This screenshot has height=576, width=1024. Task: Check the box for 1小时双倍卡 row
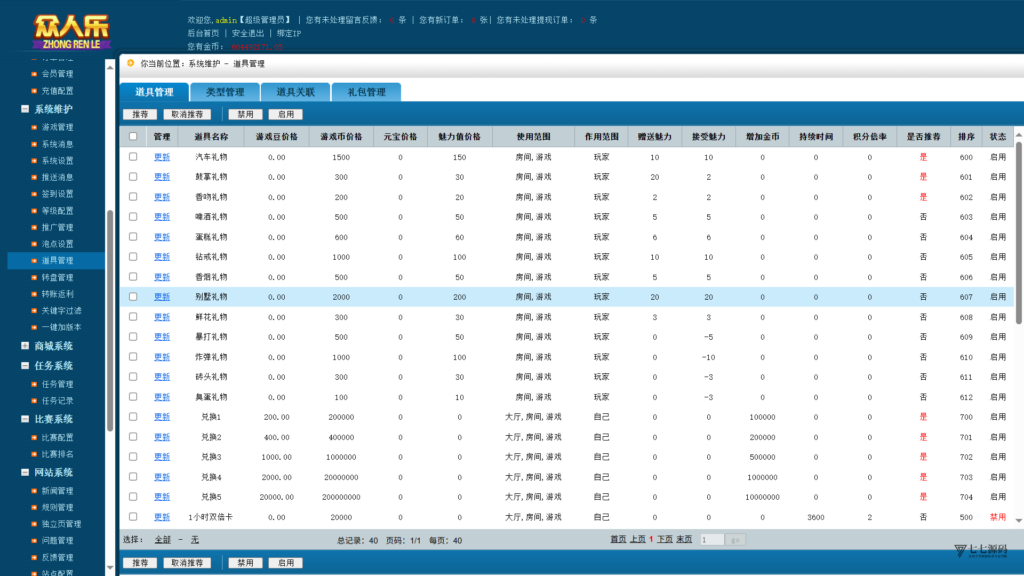[133, 517]
